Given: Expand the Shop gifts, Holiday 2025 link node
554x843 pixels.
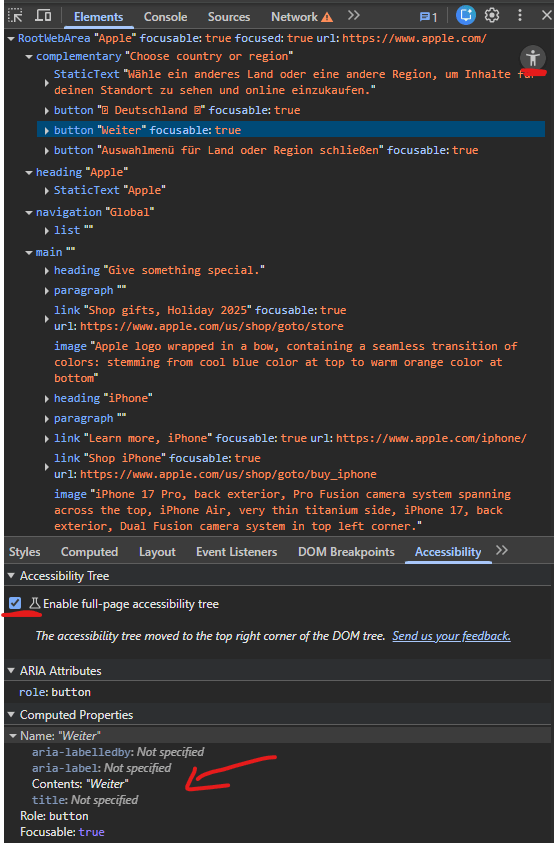Looking at the screenshot, I should 47,318.
